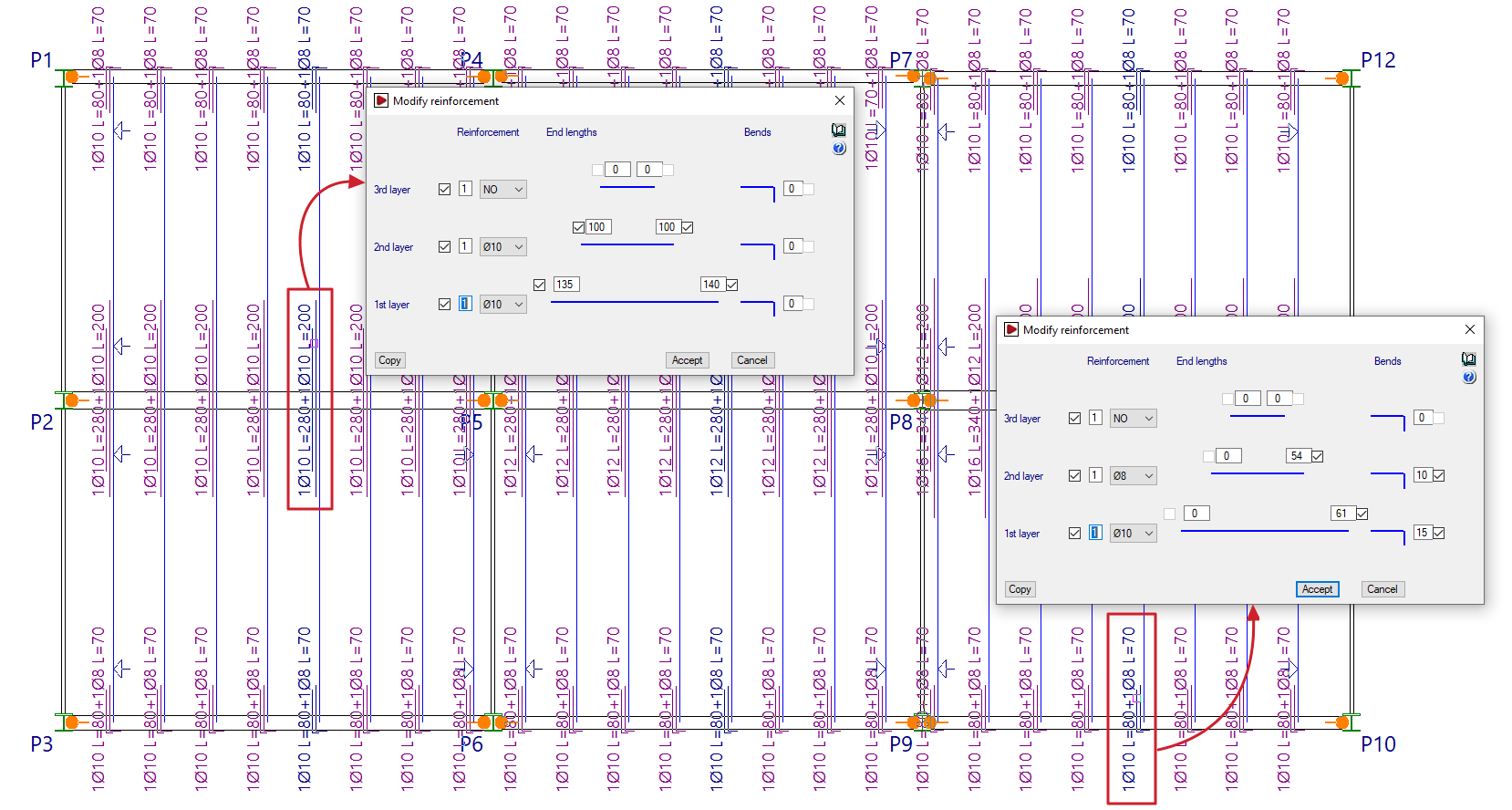The height and width of the screenshot is (810, 1512).
Task: Click the end length field showing 140
Action: pos(712,285)
